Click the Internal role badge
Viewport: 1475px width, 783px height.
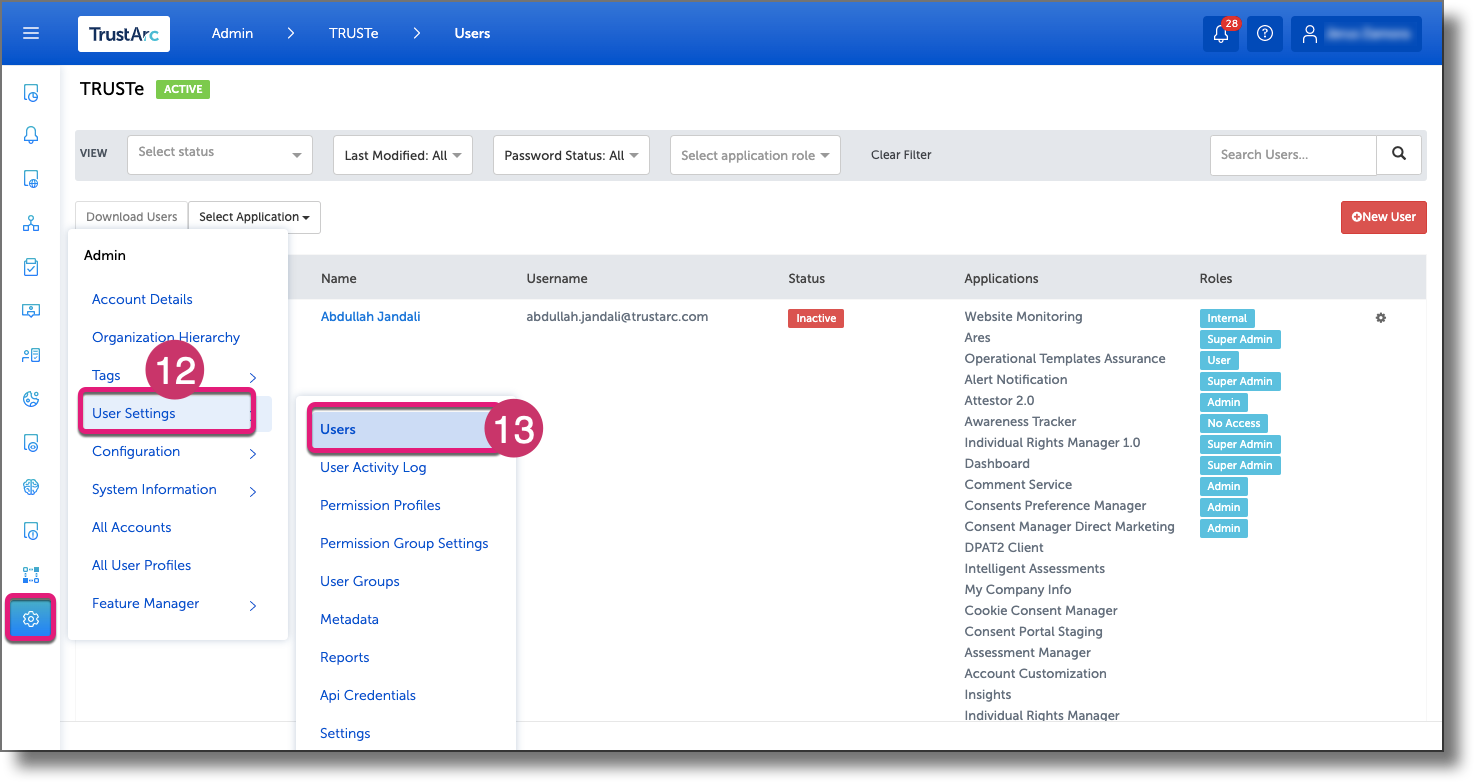point(1227,318)
